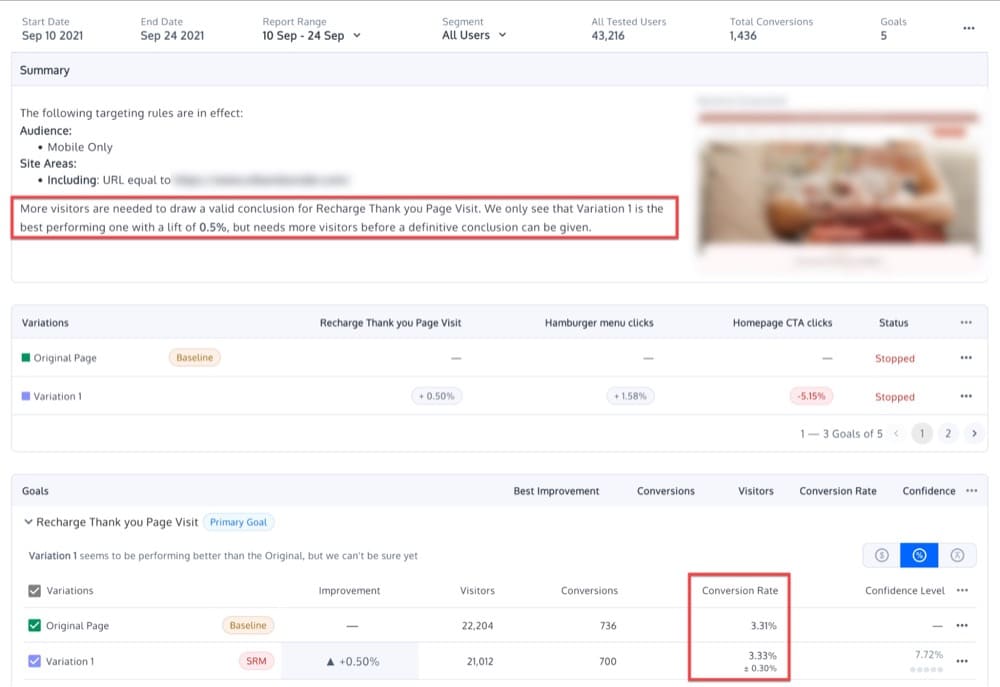Click the purple Variation 1 color swatch

click(26, 395)
